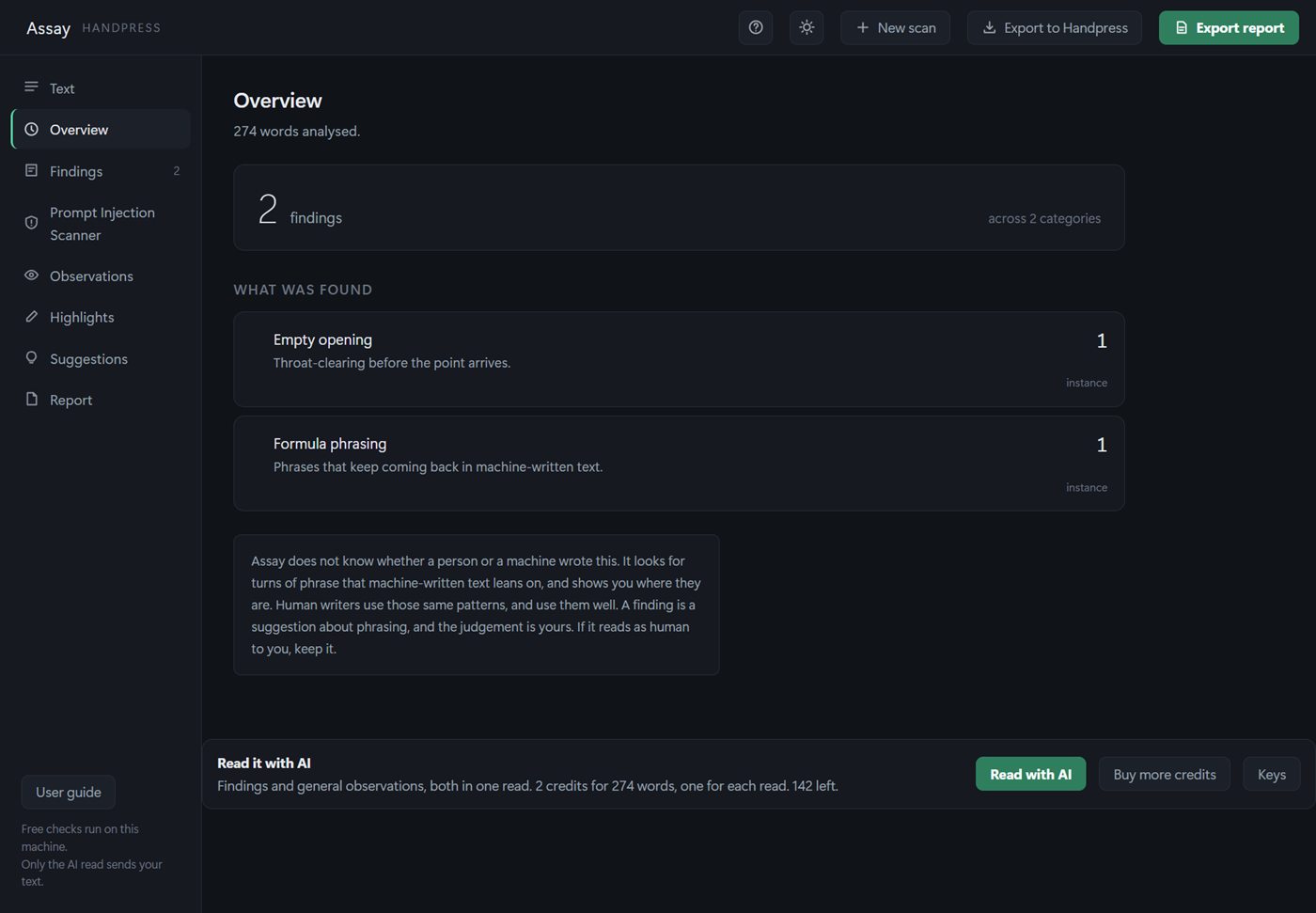Select Overview in the sidebar

[101, 130]
